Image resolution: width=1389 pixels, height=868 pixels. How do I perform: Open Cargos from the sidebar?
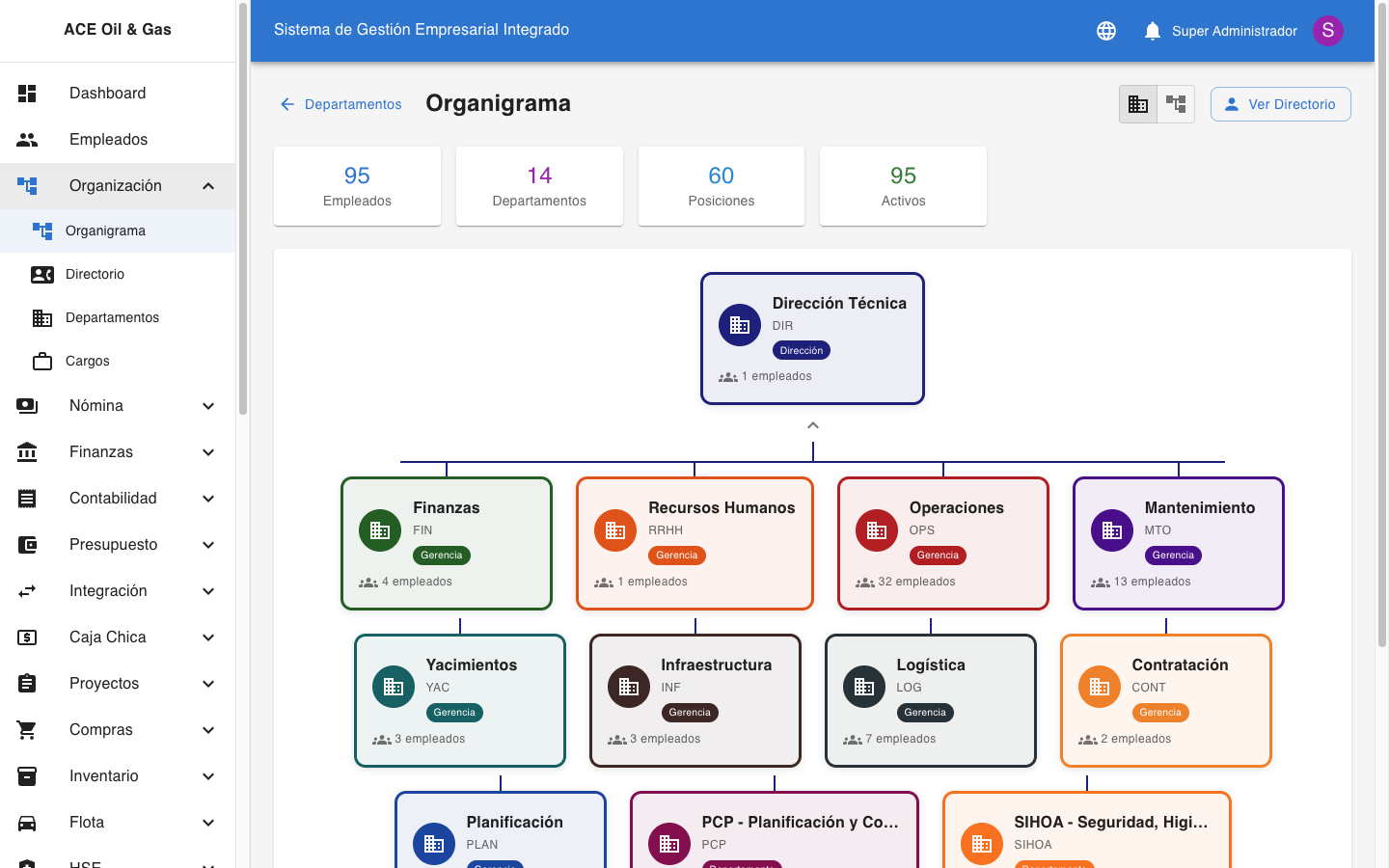click(90, 361)
